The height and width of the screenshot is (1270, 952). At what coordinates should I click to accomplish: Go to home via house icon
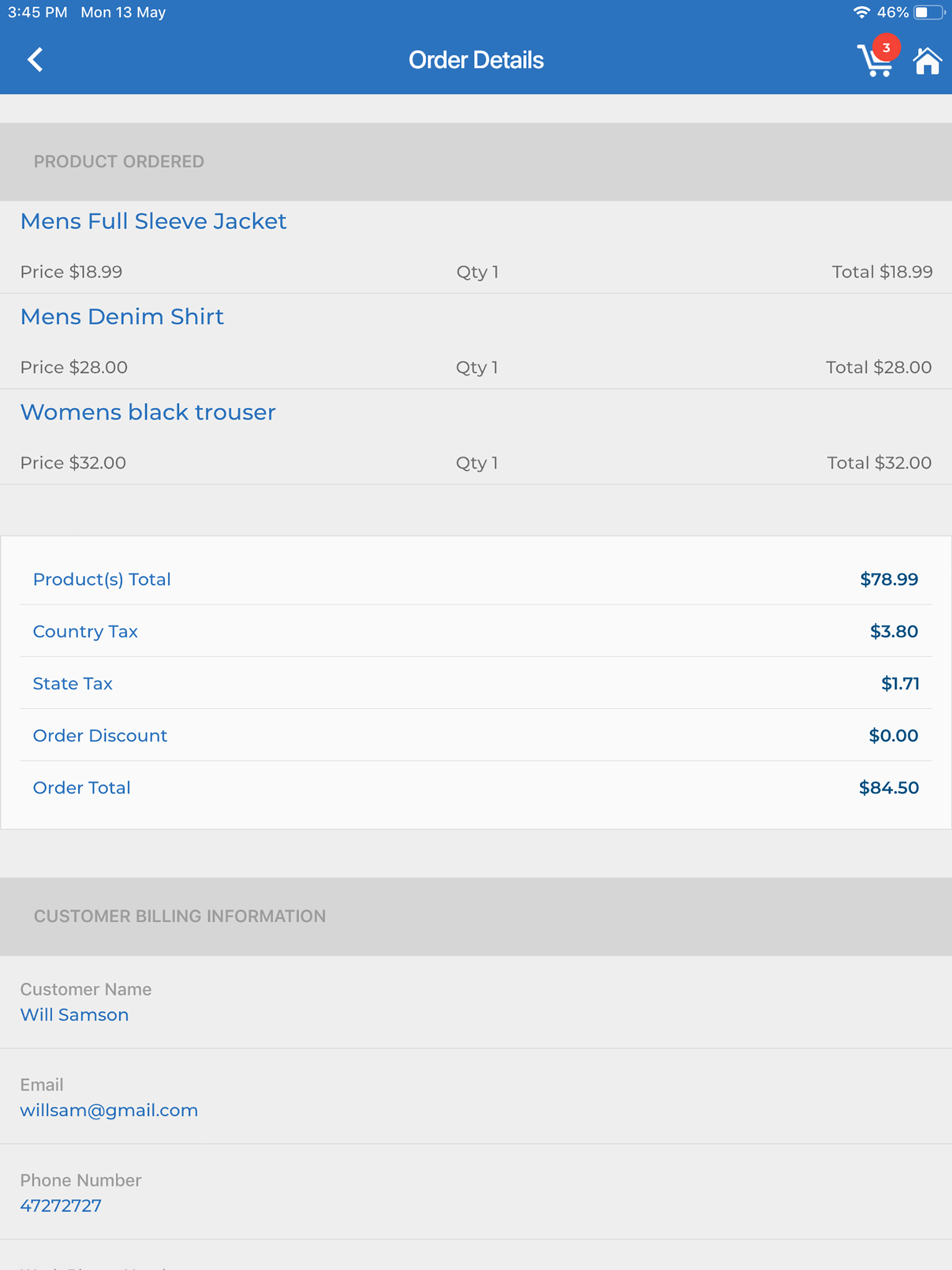click(x=927, y=61)
